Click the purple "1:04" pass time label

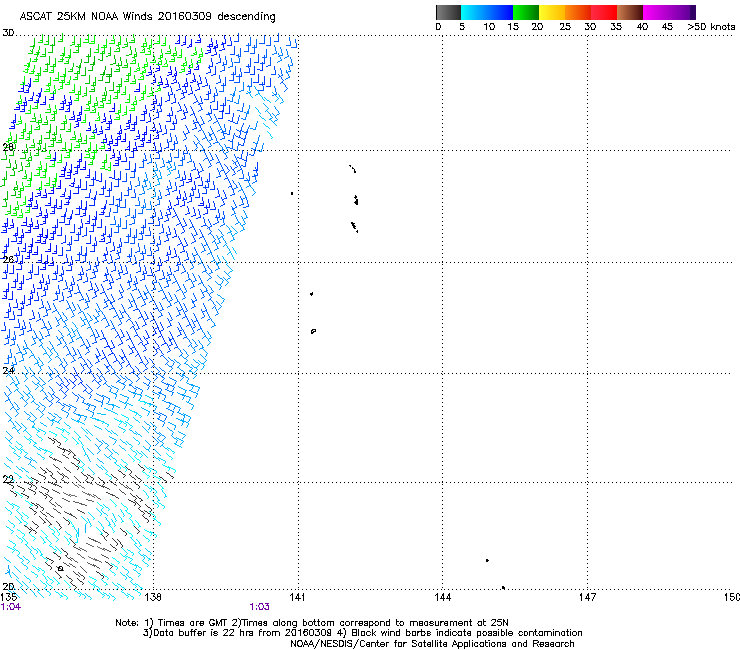[x=11, y=607]
